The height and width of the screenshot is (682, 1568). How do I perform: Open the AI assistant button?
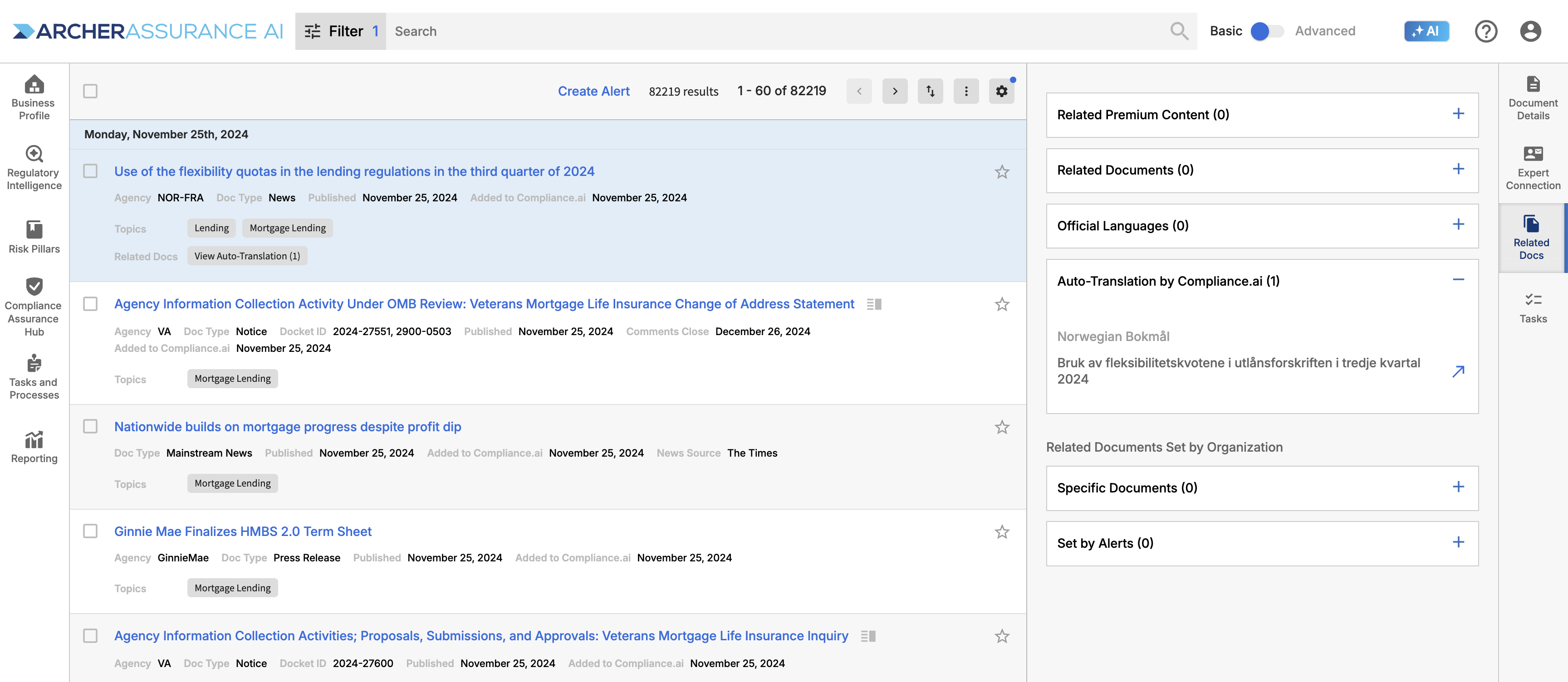point(1426,31)
